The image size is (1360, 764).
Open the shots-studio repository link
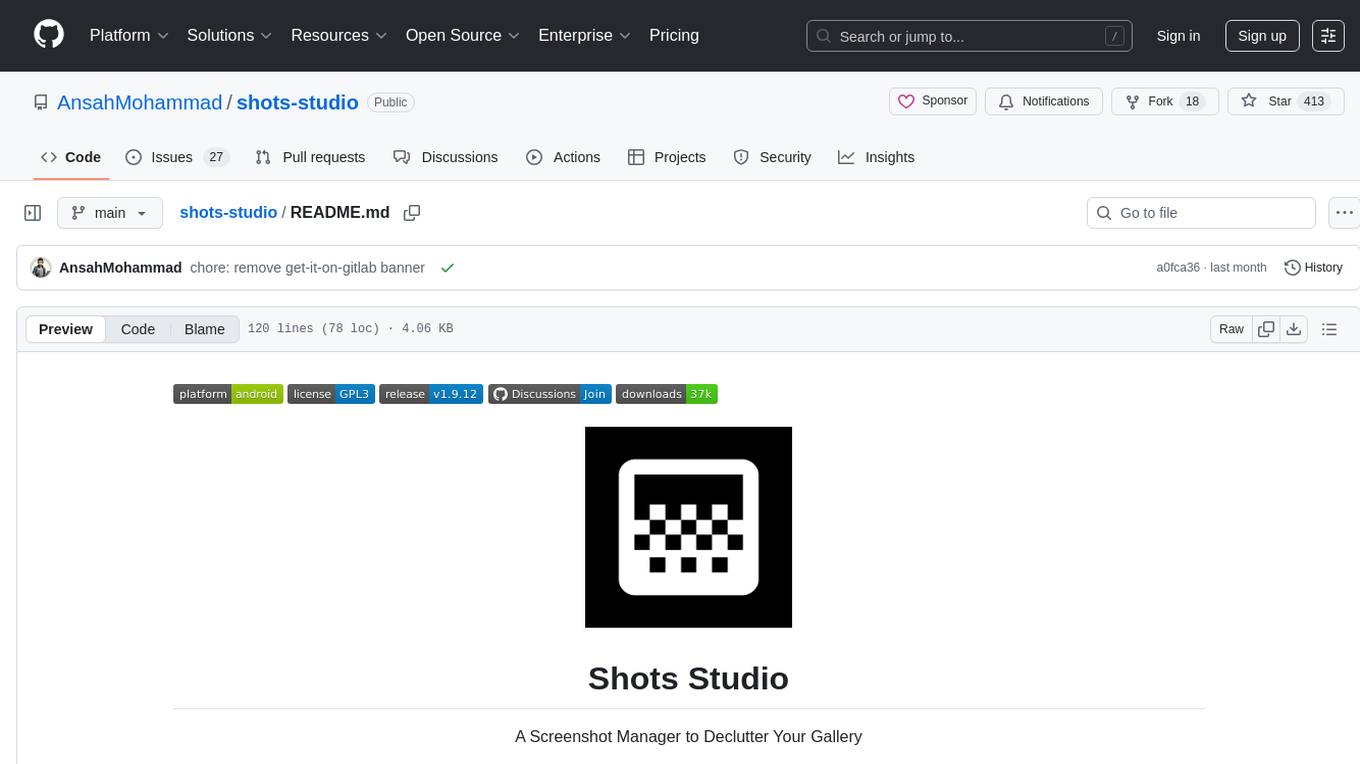tap(297, 102)
